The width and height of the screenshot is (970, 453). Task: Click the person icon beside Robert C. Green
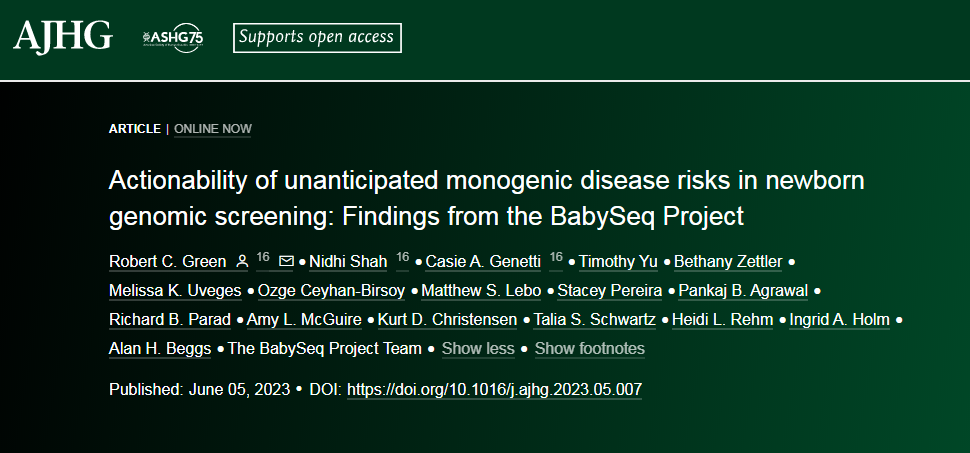pos(242,262)
